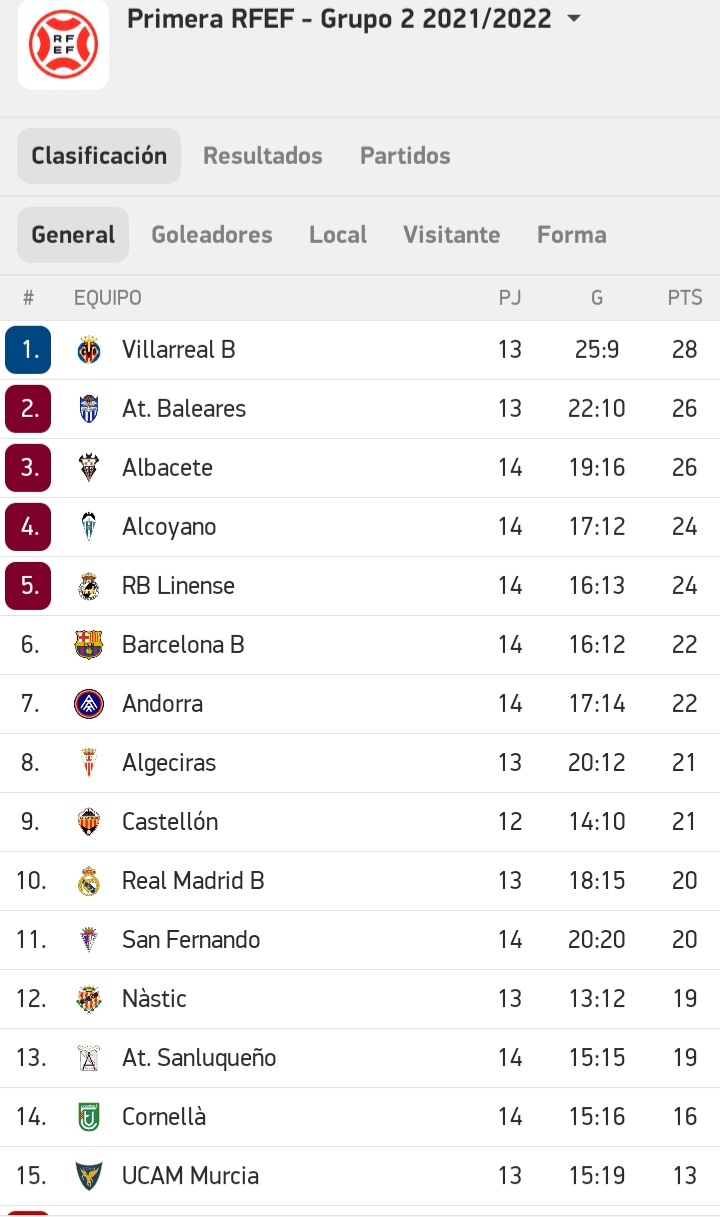The image size is (720, 1217).
Task: Open the Partidos tab
Action: pos(405,156)
